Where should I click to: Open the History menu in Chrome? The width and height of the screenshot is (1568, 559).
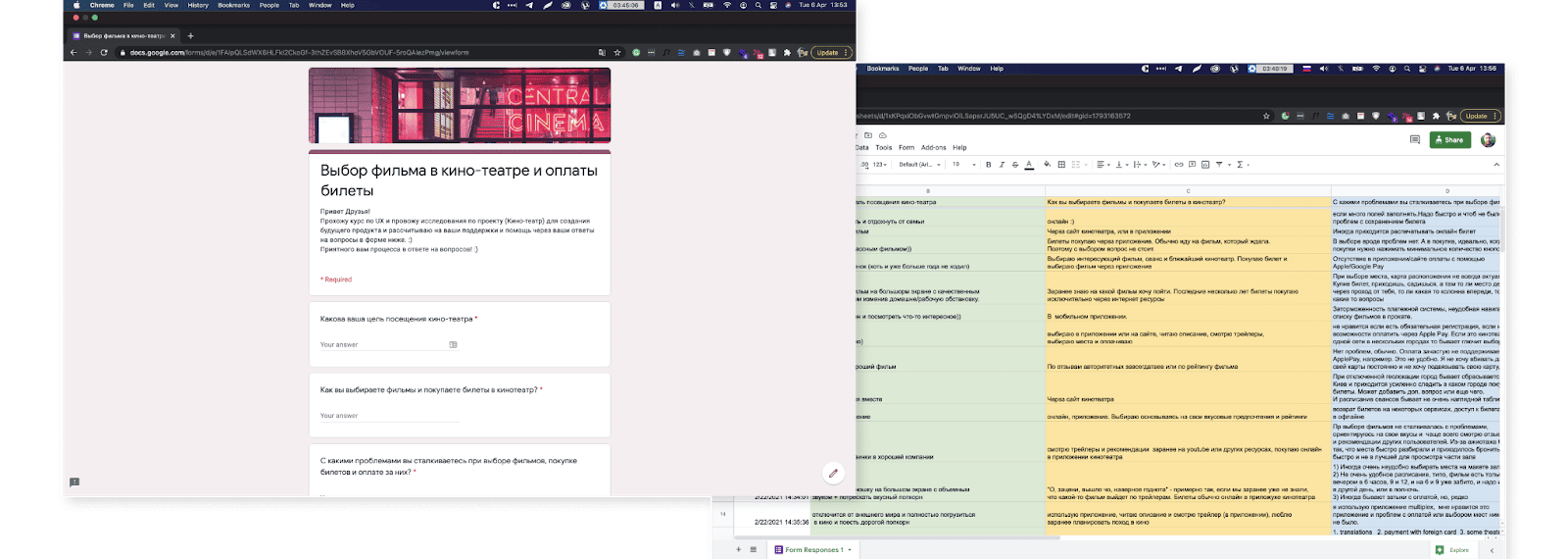(x=198, y=5)
